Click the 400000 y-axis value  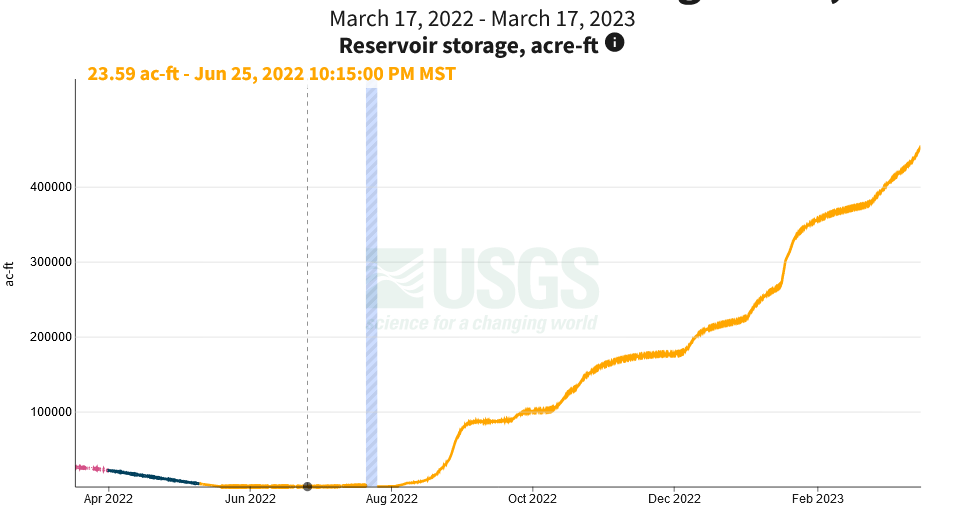pyautogui.click(x=45, y=187)
